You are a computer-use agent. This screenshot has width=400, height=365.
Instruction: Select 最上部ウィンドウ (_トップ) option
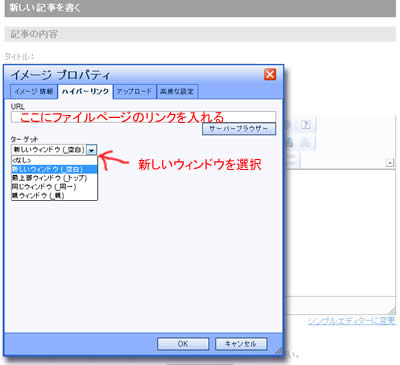pos(54,178)
